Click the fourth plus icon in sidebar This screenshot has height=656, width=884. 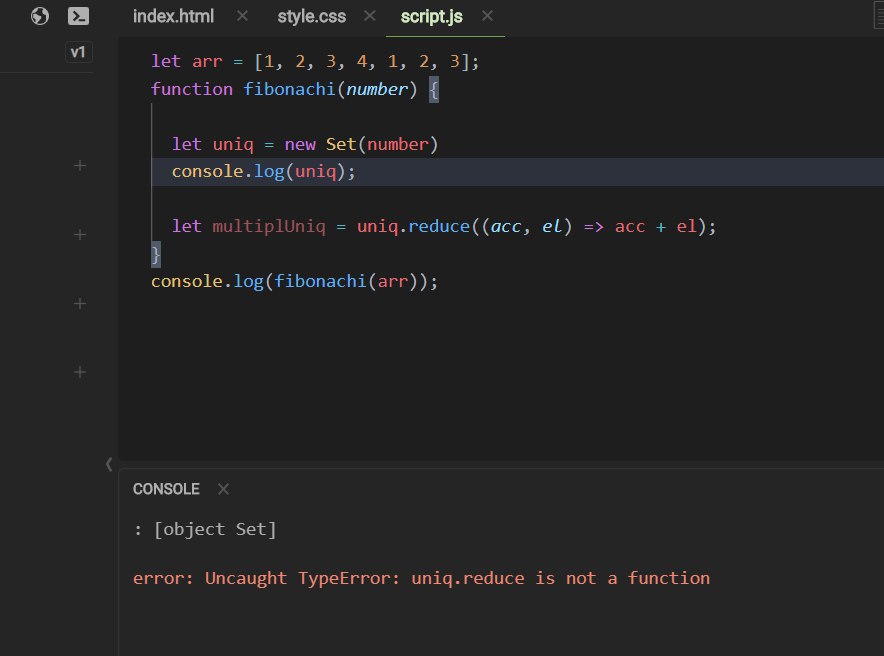[x=80, y=372]
